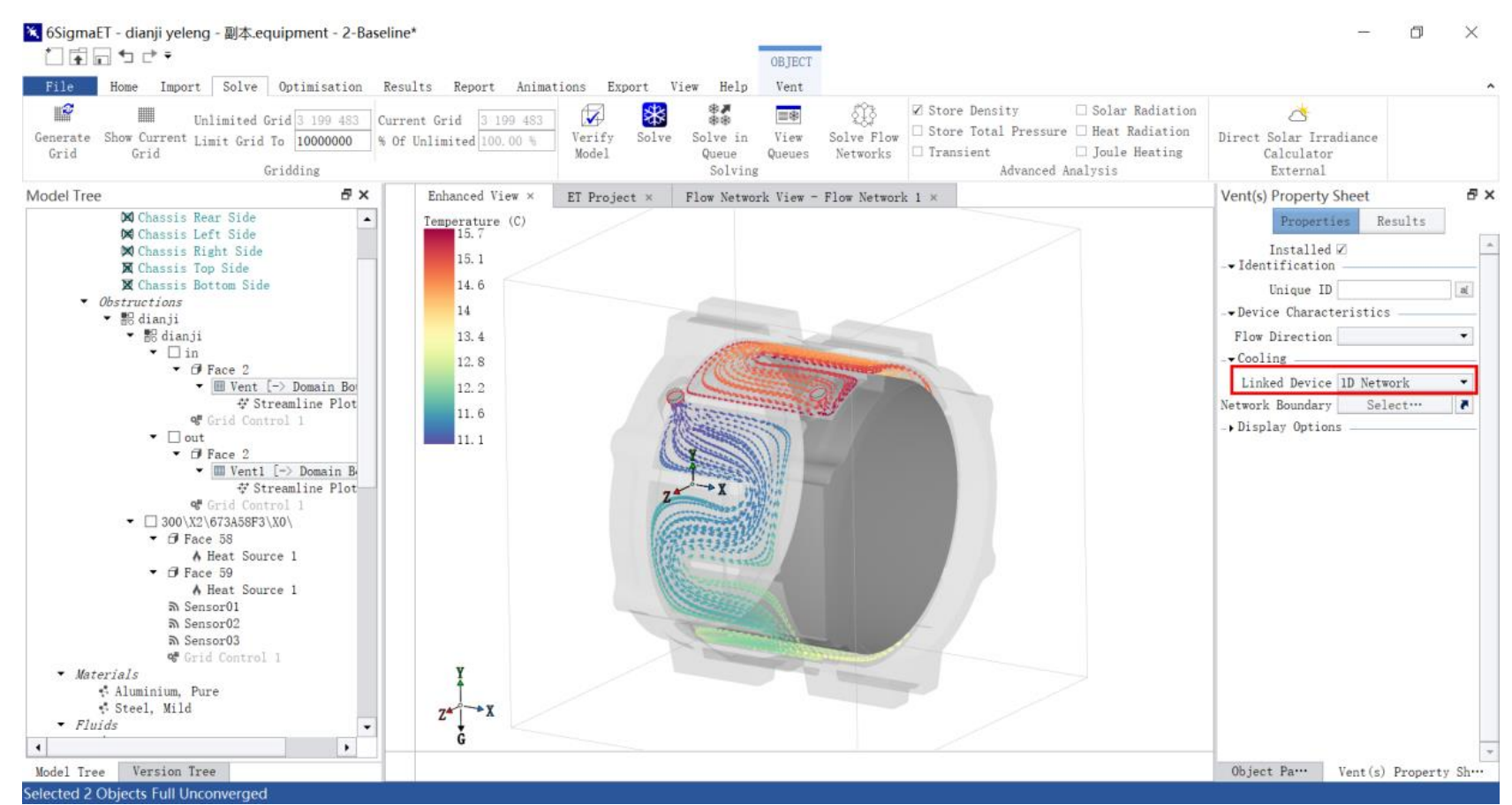This screenshot has width=1512, height=805.
Task: Click the Network Boundary Select button
Action: [x=1394, y=405]
